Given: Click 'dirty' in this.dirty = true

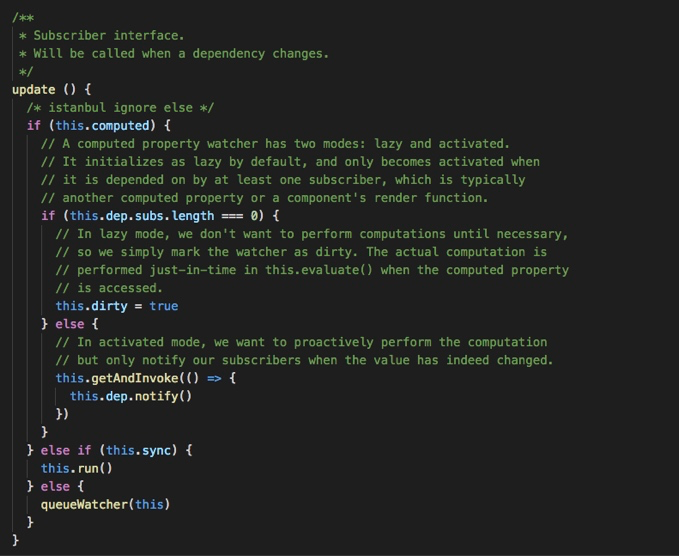Looking at the screenshot, I should pos(110,306).
